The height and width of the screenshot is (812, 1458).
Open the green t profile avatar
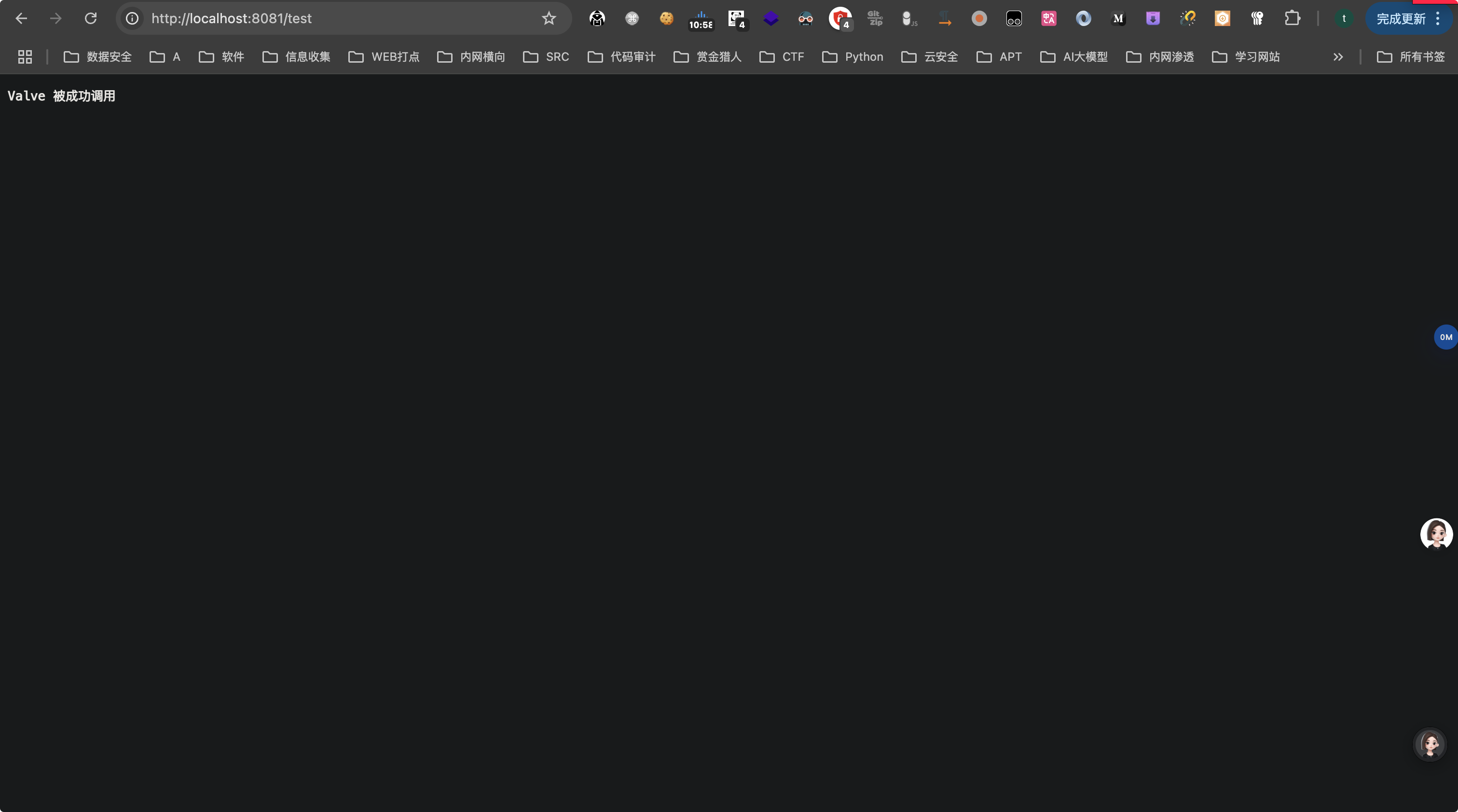pos(1344,19)
